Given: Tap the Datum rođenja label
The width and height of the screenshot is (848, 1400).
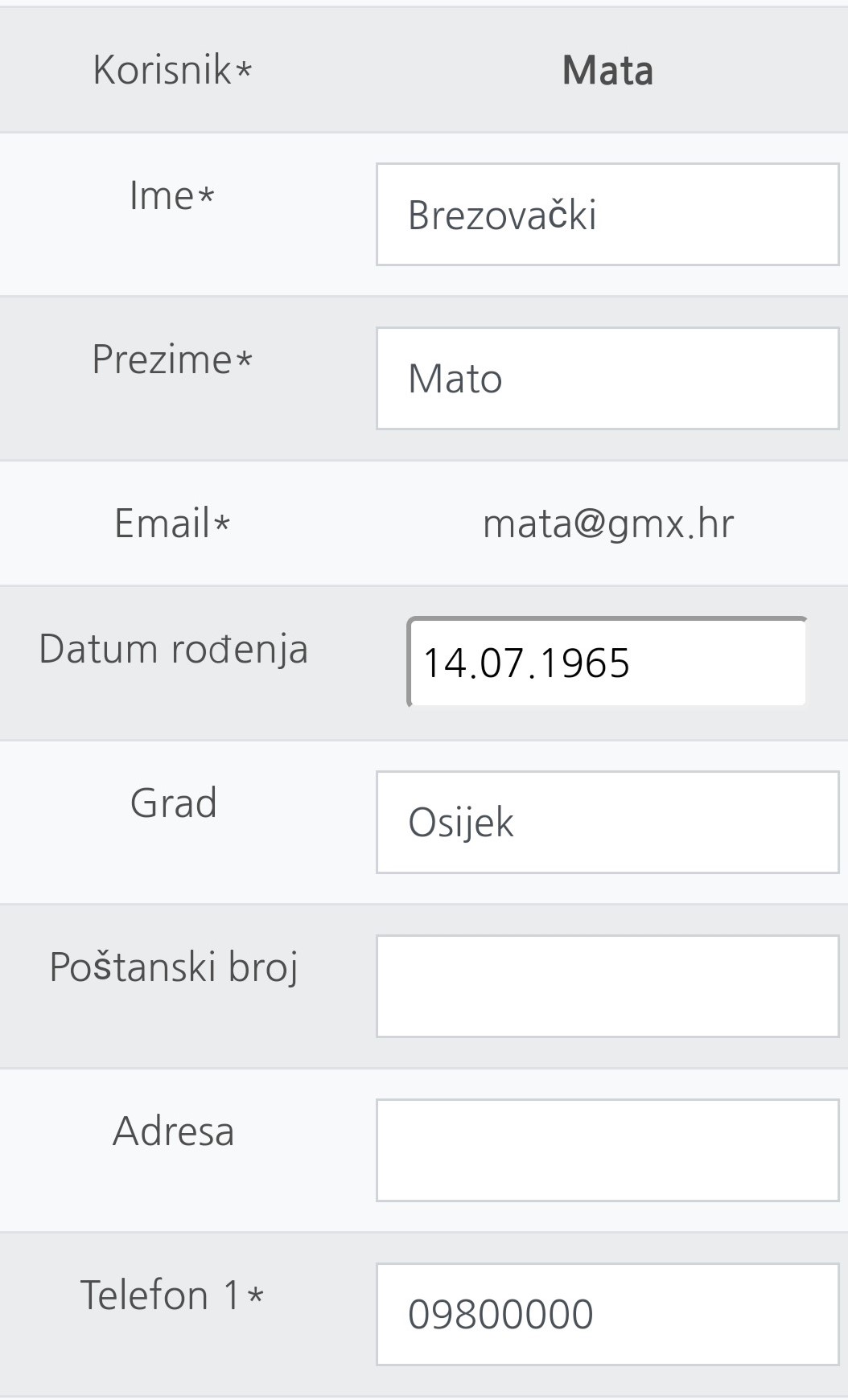Looking at the screenshot, I should pos(173,649).
